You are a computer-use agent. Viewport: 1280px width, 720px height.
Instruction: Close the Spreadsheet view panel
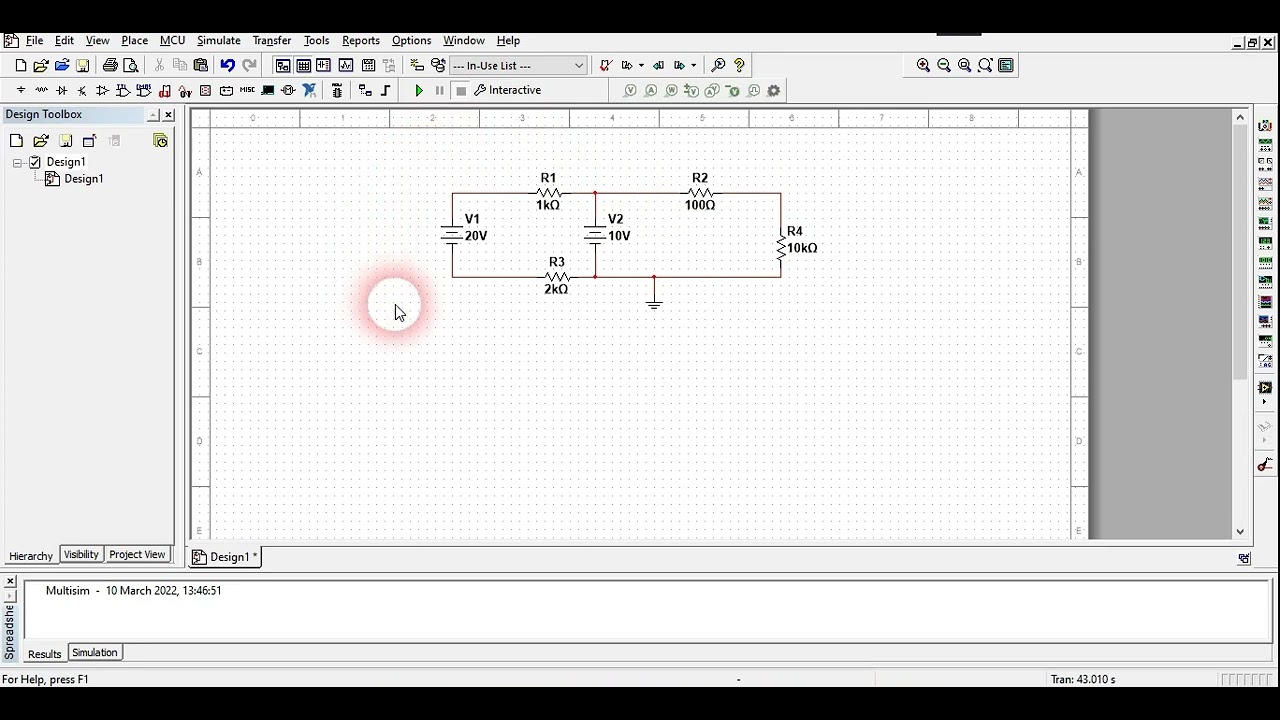click(10, 582)
